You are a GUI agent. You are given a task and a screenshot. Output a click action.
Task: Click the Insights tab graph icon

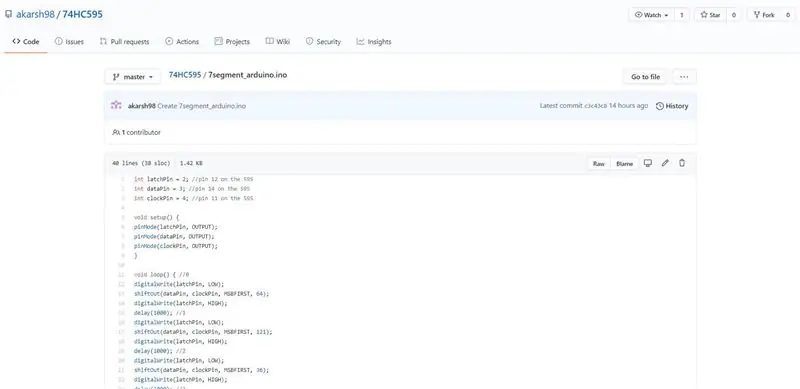360,41
